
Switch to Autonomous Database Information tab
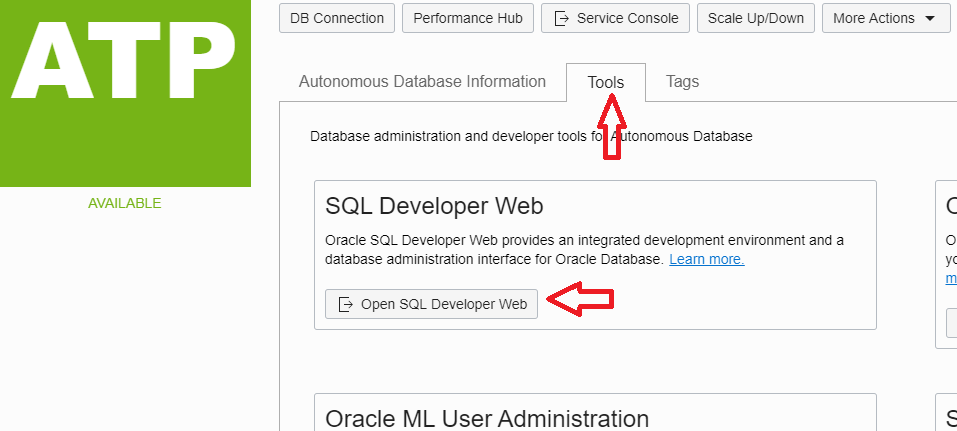pyautogui.click(x=422, y=82)
